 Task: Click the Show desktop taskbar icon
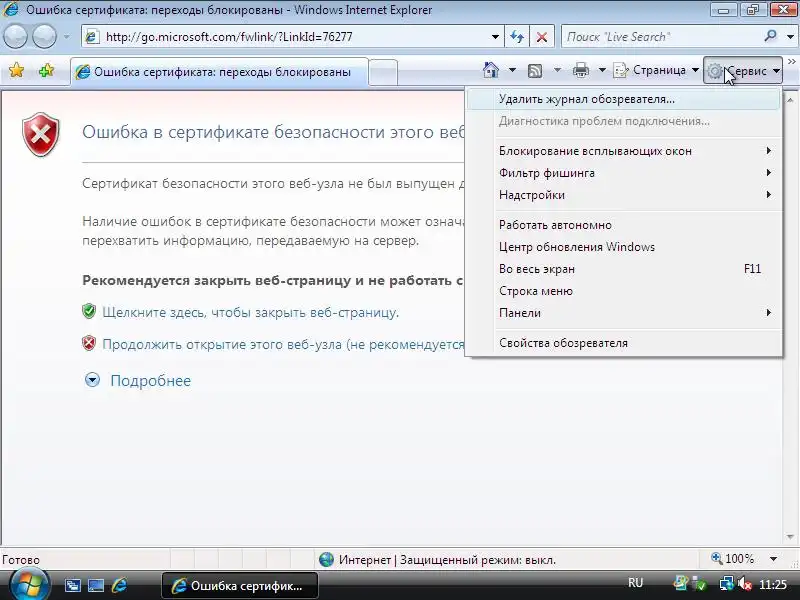click(x=95, y=586)
